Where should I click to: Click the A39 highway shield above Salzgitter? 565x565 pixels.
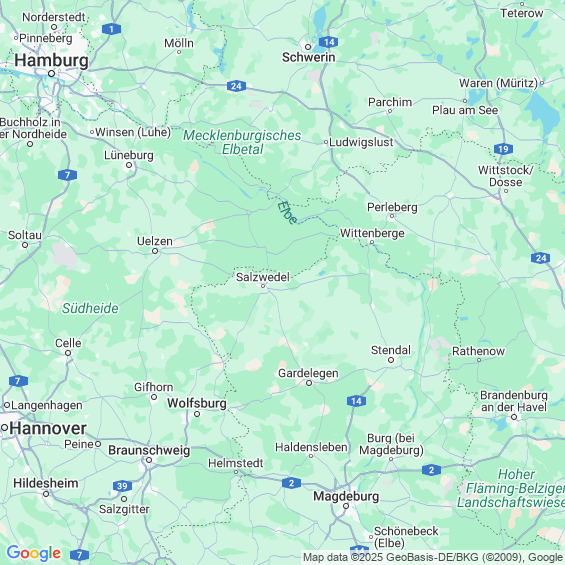[122, 486]
